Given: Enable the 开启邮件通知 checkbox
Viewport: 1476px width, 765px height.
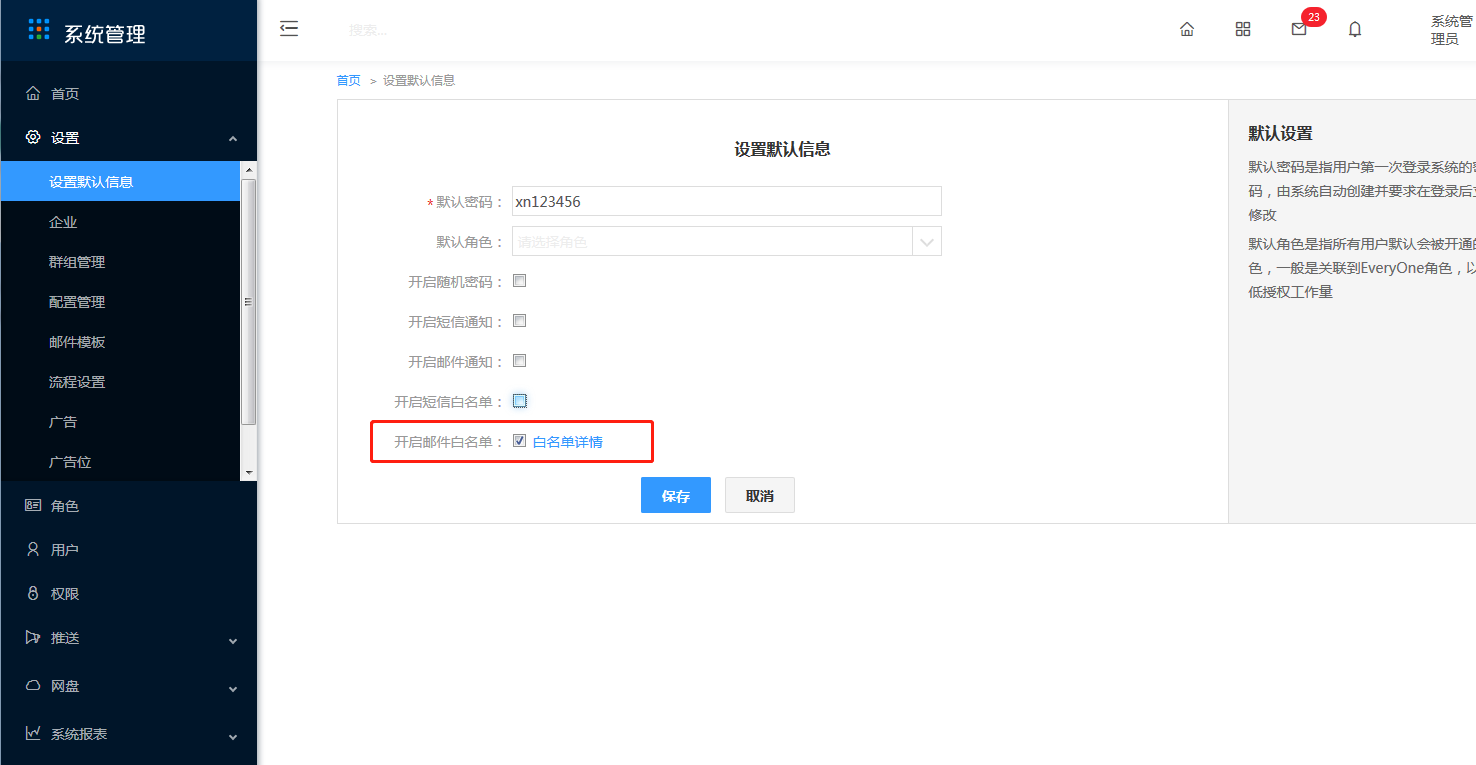Looking at the screenshot, I should pos(519,361).
